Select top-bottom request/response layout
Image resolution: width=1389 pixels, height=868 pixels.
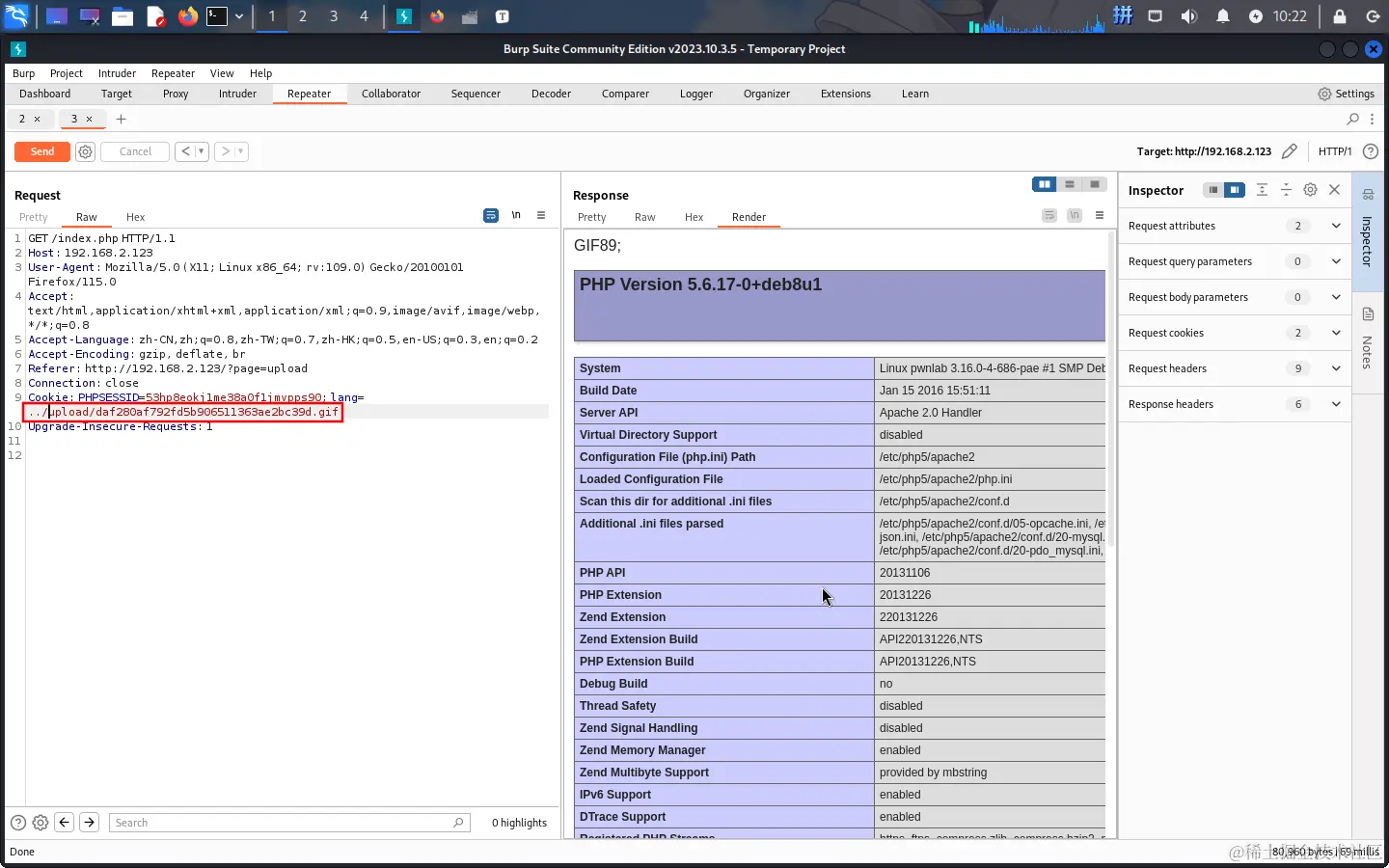[x=1070, y=184]
